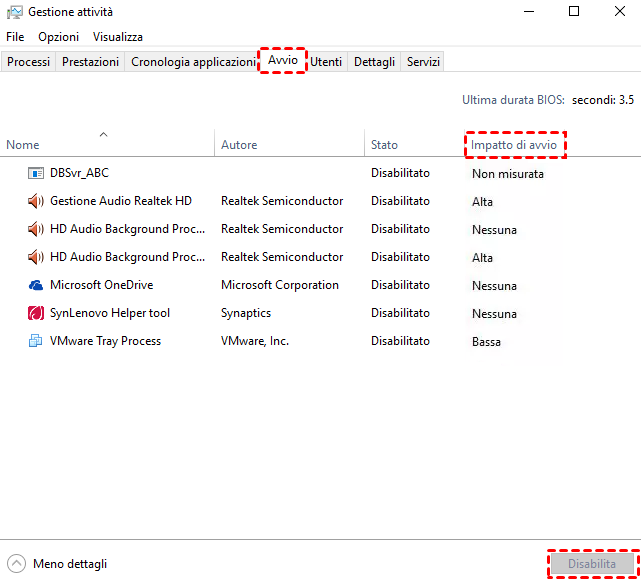Select the Microsoft OneDrive entry
This screenshot has height=586, width=641.
(101, 285)
